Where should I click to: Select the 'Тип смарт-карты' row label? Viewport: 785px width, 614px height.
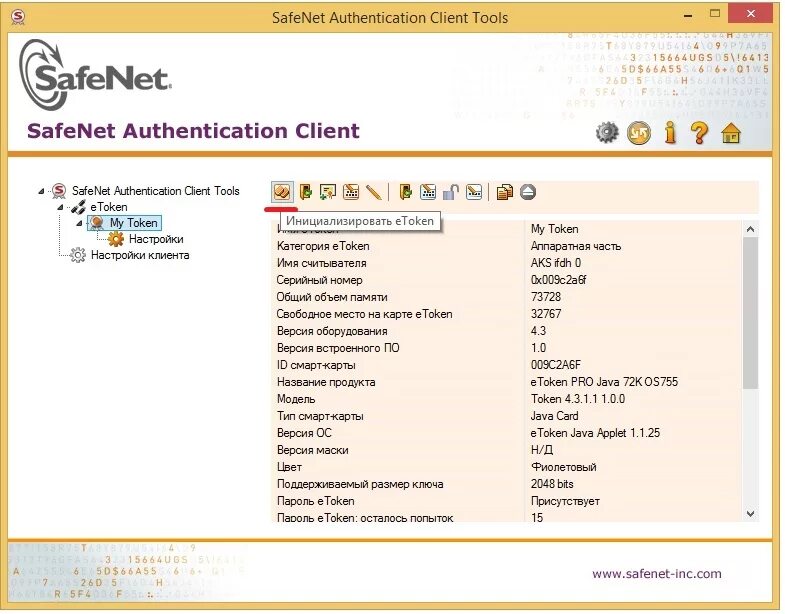click(320, 416)
